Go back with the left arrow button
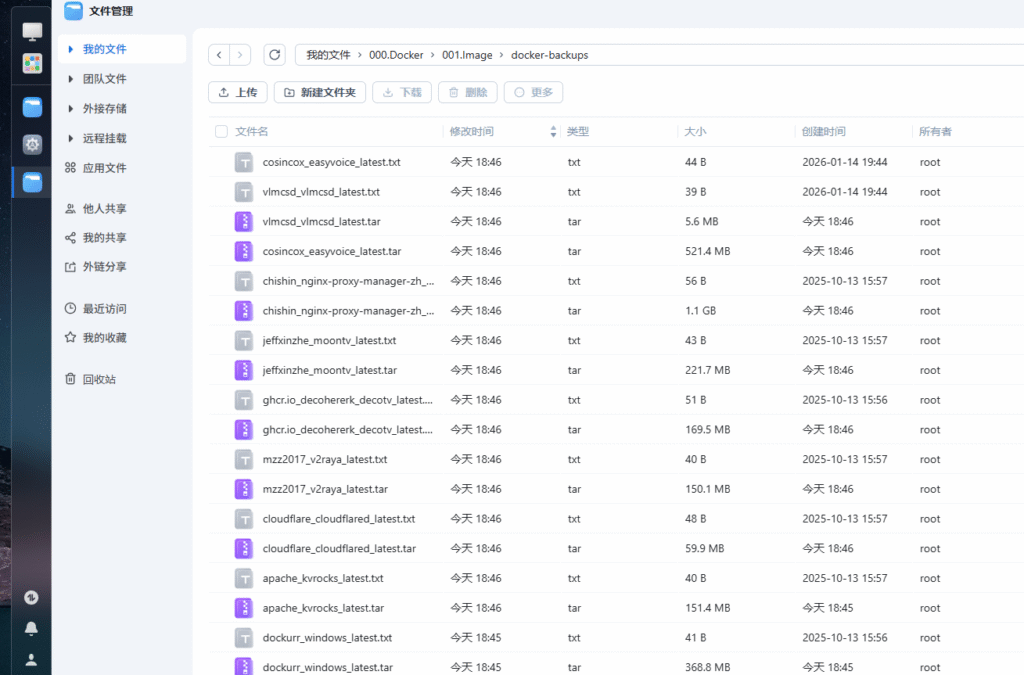Image resolution: width=1024 pixels, height=675 pixels. tap(219, 55)
